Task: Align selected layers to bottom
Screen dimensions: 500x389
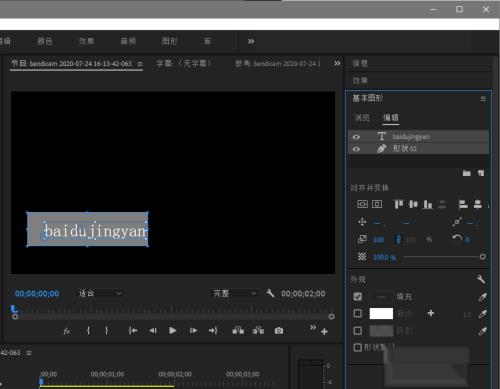Action: (x=428, y=204)
